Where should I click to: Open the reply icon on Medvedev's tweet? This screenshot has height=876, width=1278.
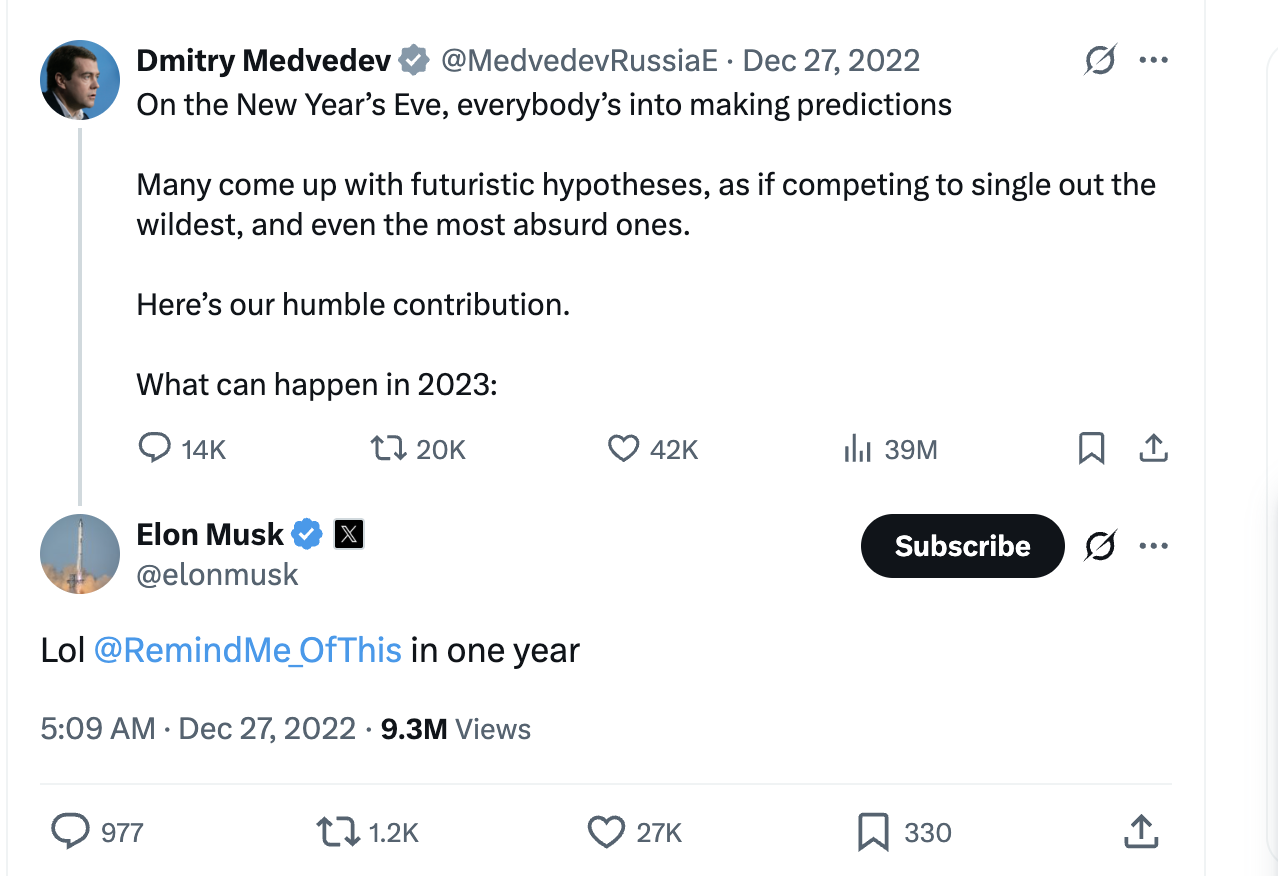click(x=155, y=449)
